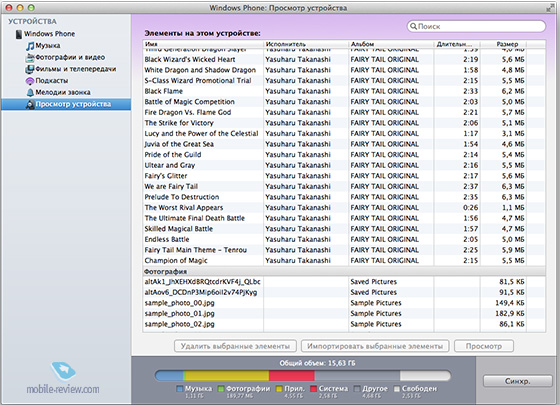Click the Windows Phone device icon

[19, 34]
